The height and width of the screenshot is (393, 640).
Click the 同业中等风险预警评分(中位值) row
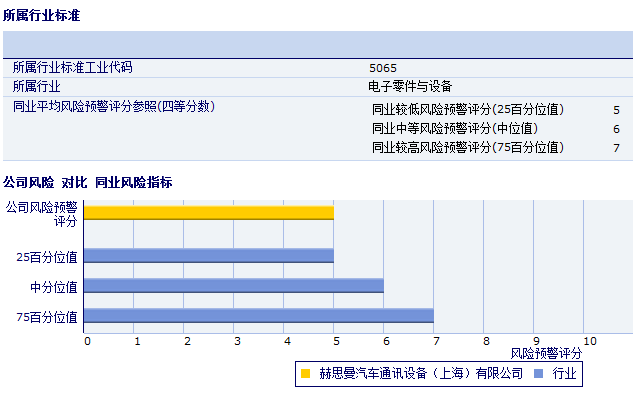[x=496, y=129]
